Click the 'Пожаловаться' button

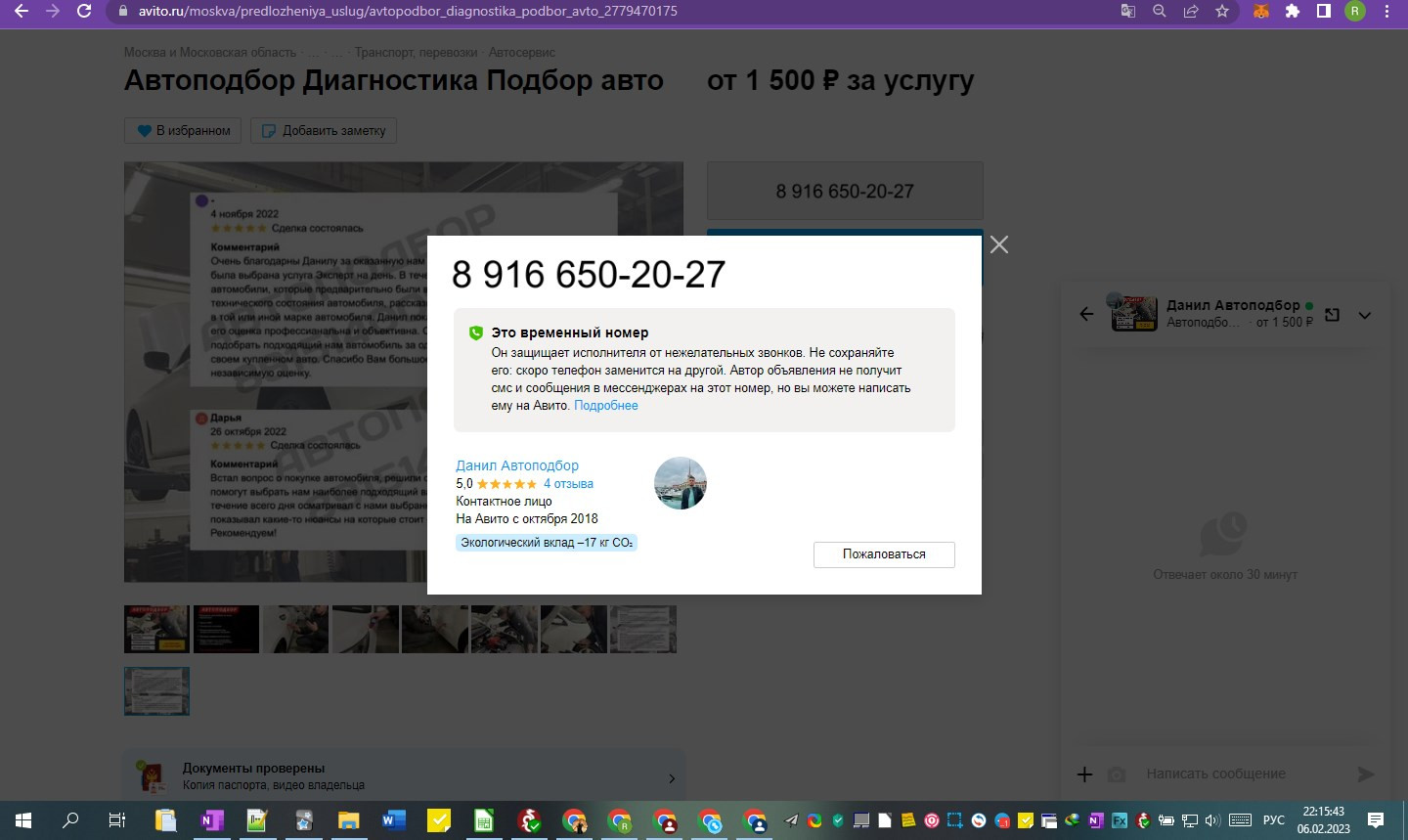(884, 554)
